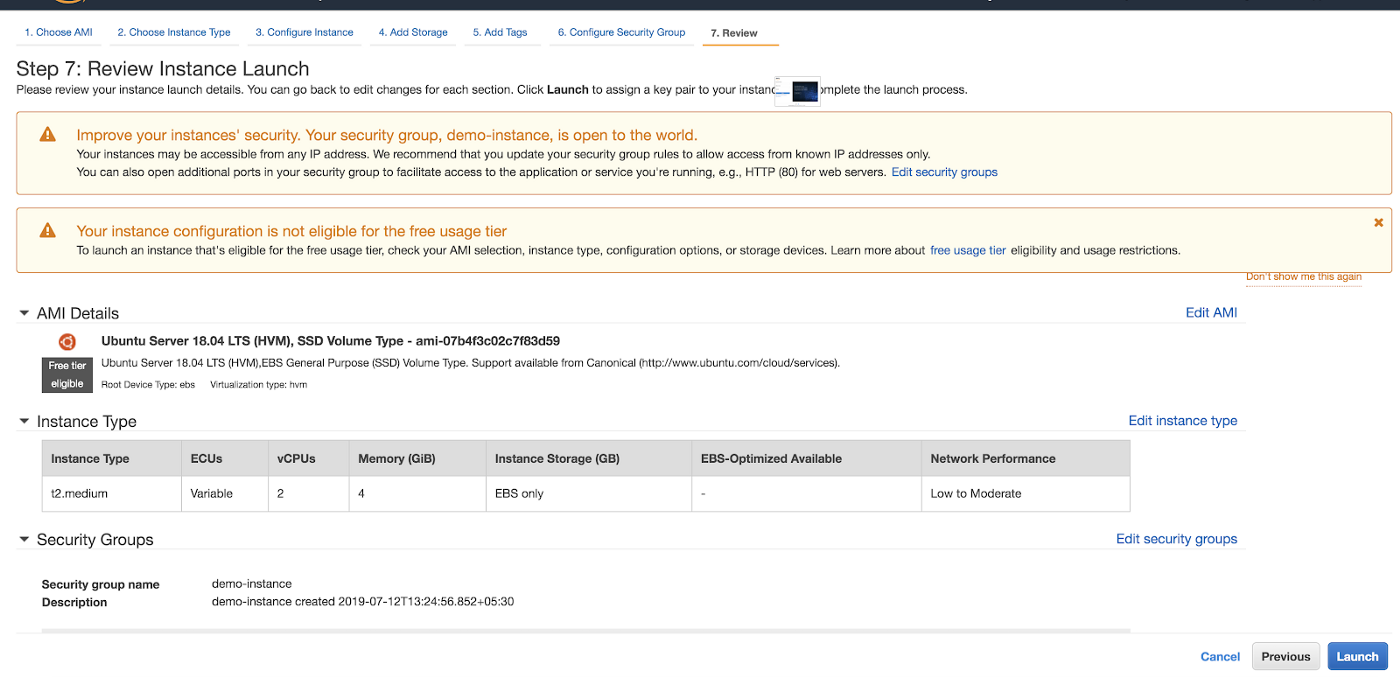Click the Ubuntu Server 18.04 LTS AMI title
1400x677 pixels.
pyautogui.click(x=331, y=340)
